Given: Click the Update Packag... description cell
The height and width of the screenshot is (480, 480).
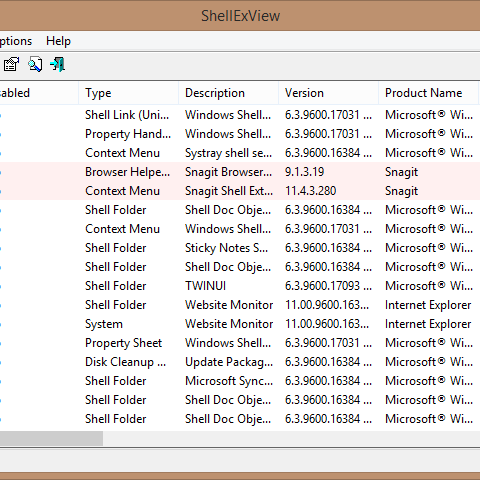Looking at the screenshot, I should pos(229,362).
